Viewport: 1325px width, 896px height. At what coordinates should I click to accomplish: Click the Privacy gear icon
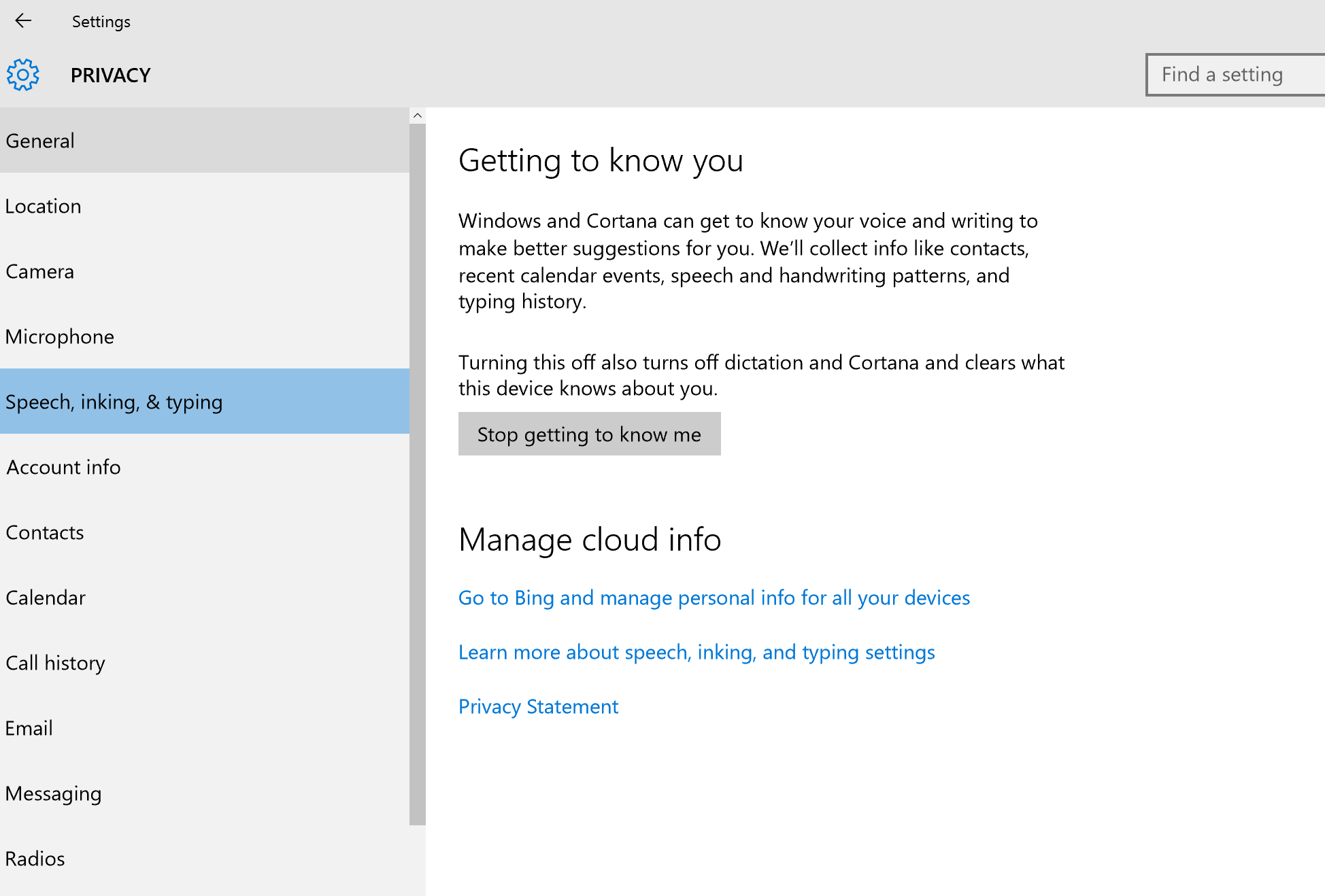pyautogui.click(x=23, y=75)
